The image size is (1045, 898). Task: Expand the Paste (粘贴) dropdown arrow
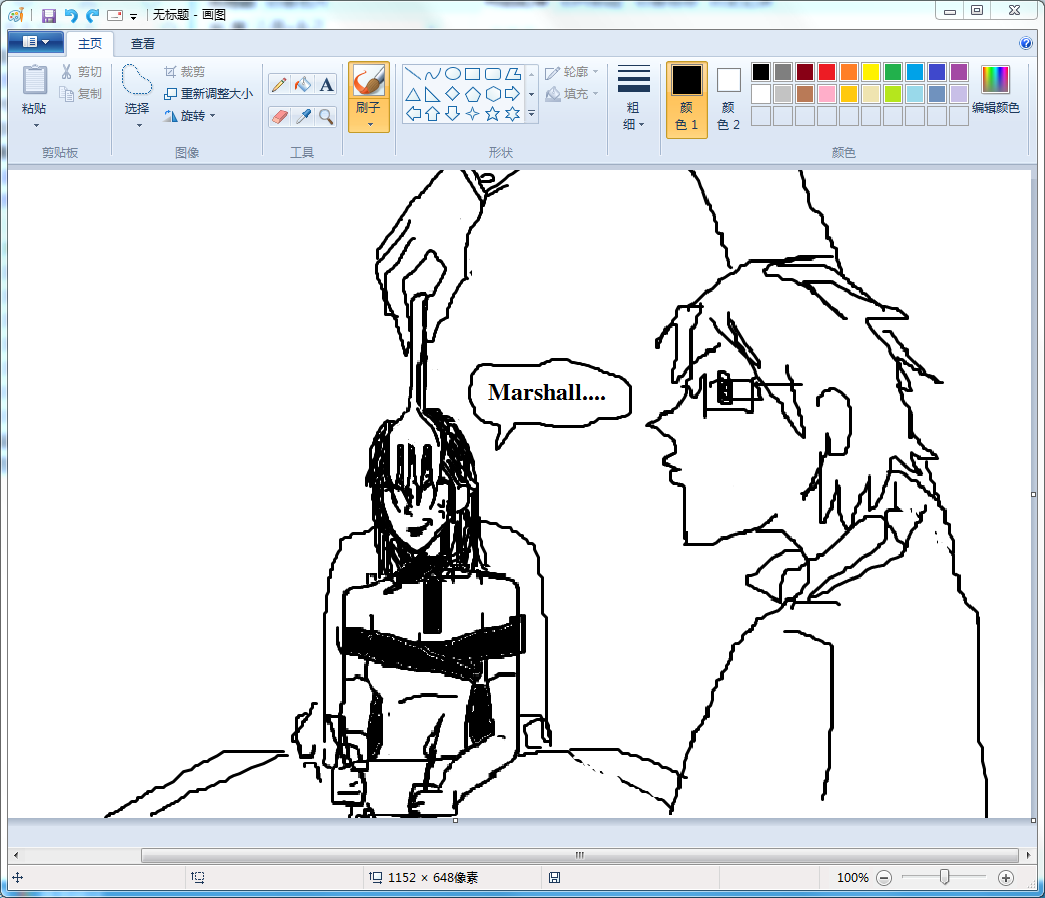(x=35, y=126)
